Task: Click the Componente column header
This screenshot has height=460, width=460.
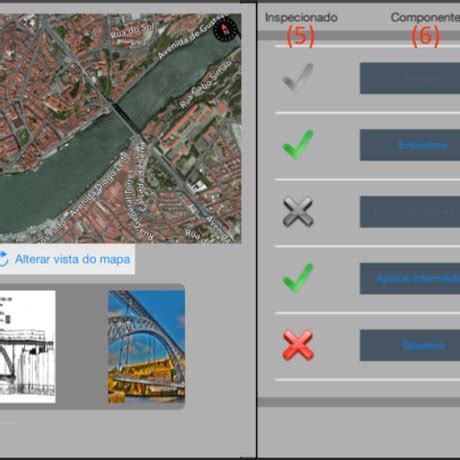Action: [425, 17]
